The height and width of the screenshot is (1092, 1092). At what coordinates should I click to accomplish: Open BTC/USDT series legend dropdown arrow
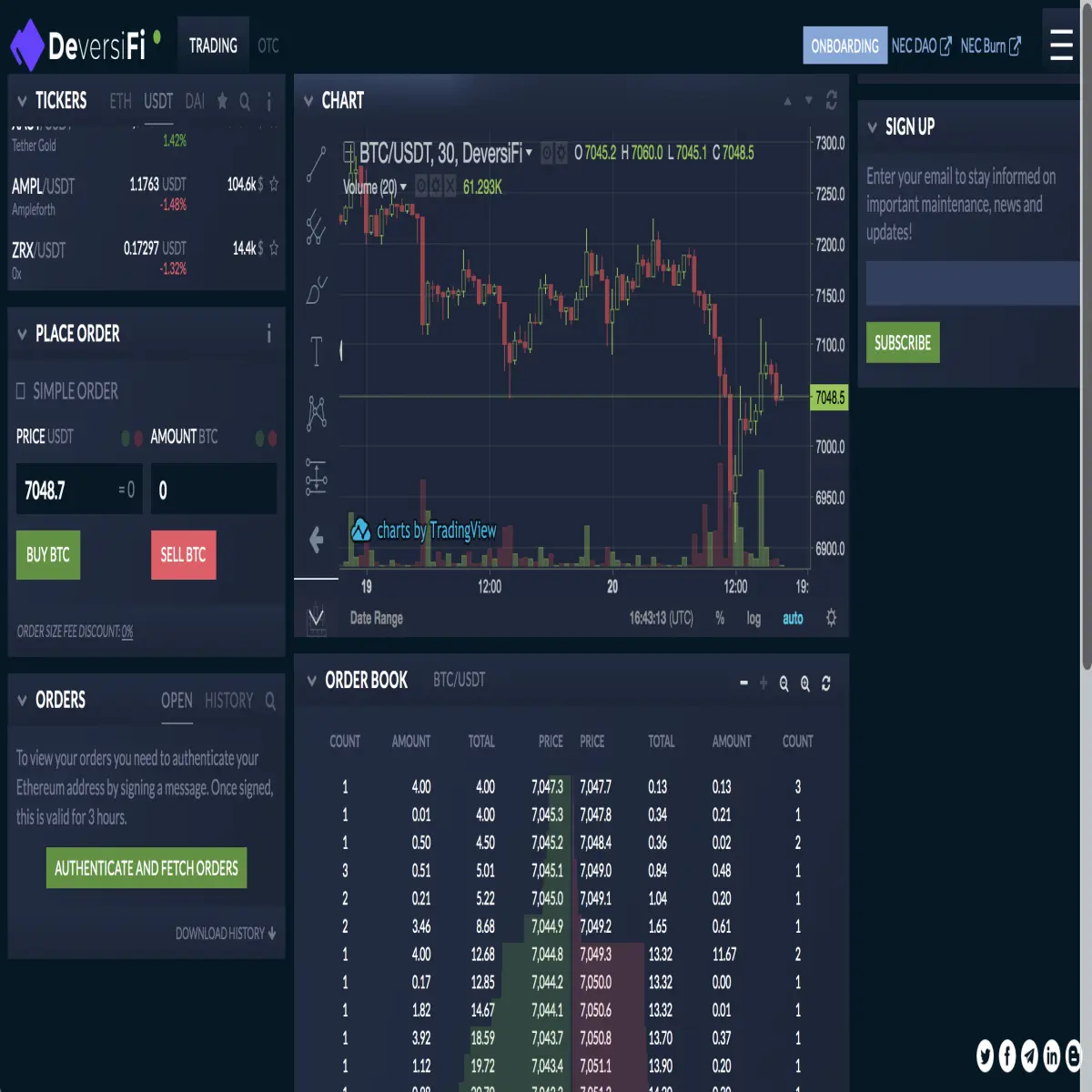click(x=529, y=153)
